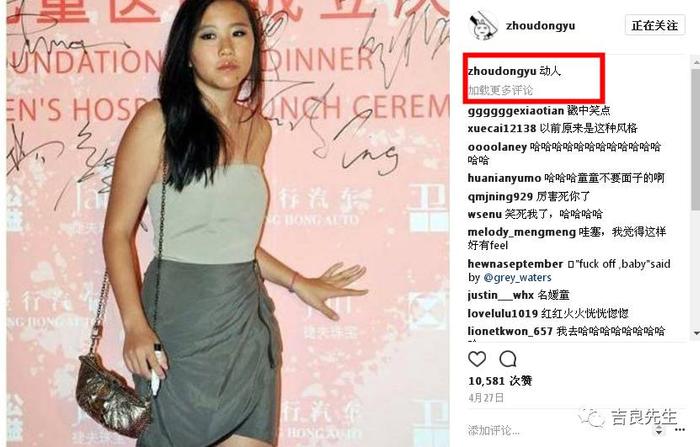Open the zhoudongyu username in the caption
700x447 pixels.
point(502,71)
